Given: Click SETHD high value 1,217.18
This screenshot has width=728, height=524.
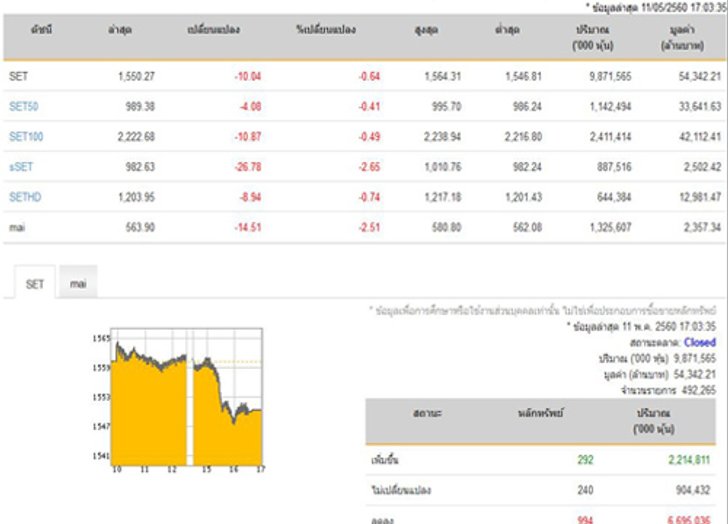Looking at the screenshot, I should click(443, 197).
